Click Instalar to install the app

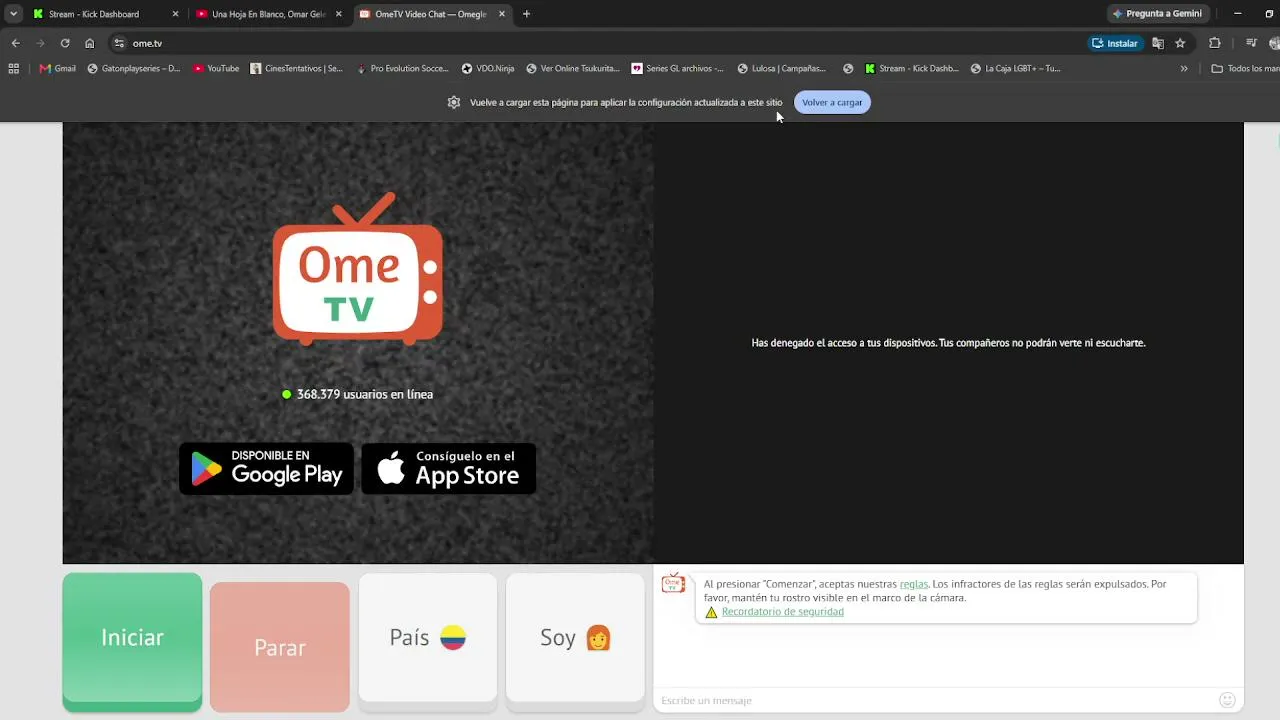[x=1115, y=43]
